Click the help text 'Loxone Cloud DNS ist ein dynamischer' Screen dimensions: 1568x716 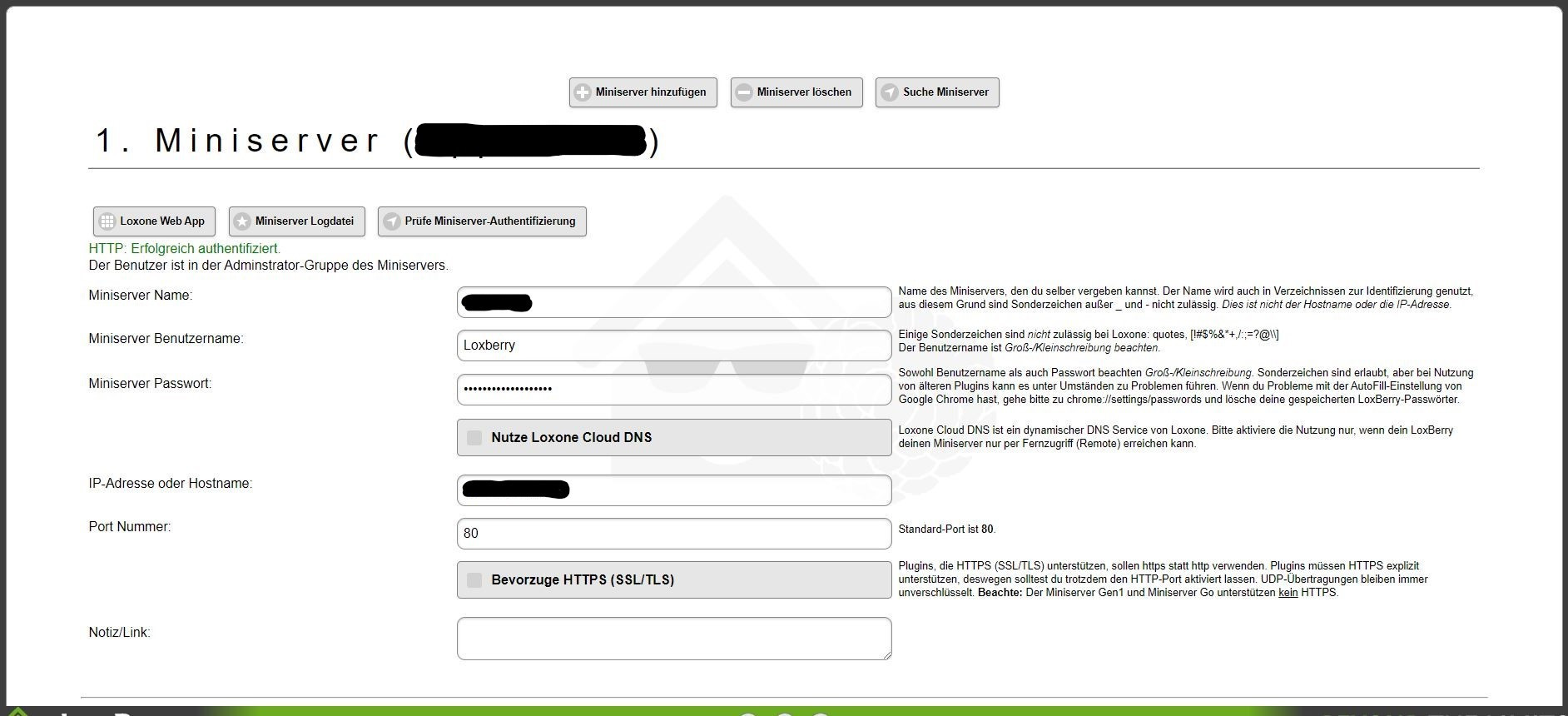(1176, 437)
